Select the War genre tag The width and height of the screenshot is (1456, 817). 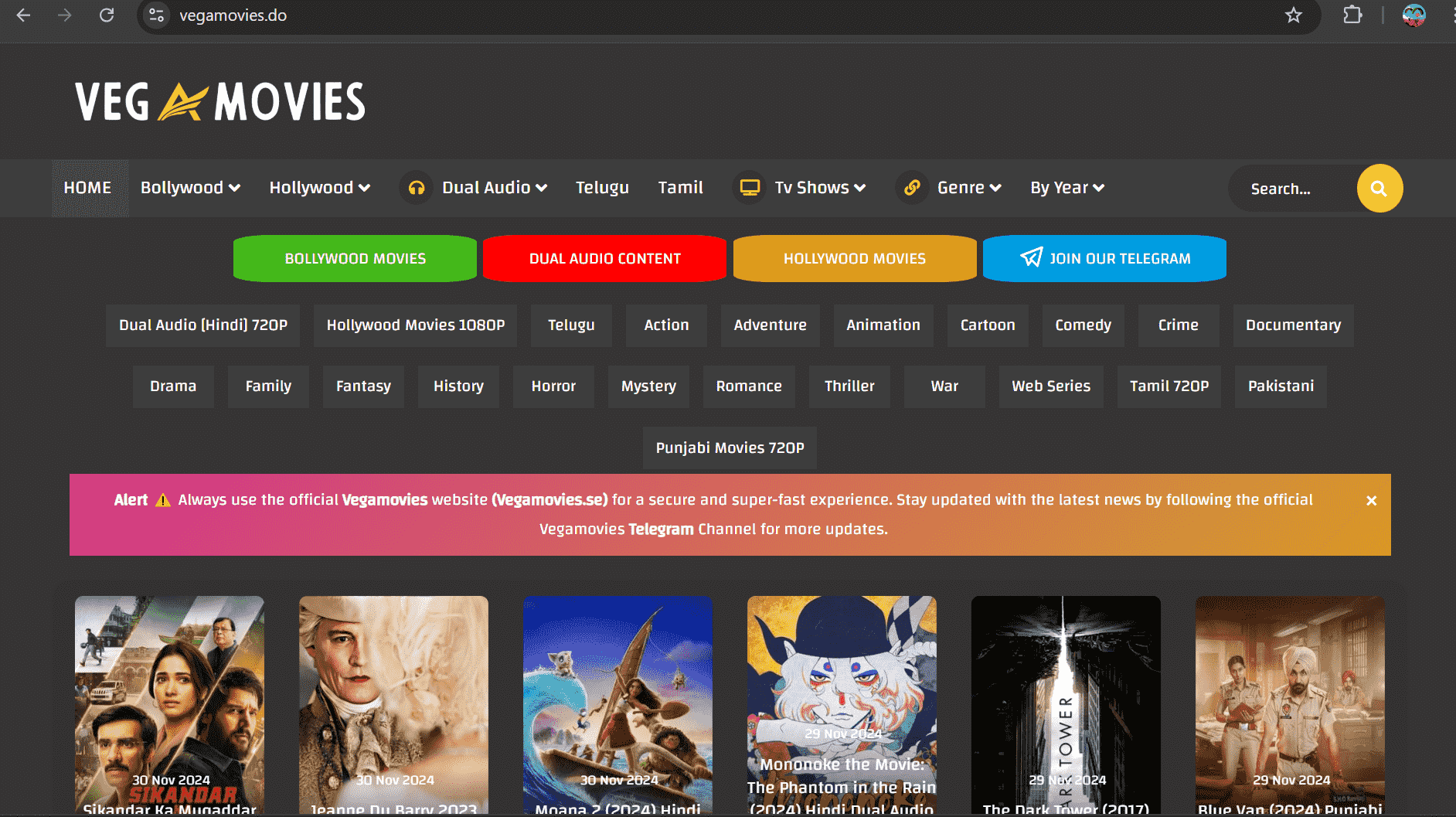click(944, 386)
